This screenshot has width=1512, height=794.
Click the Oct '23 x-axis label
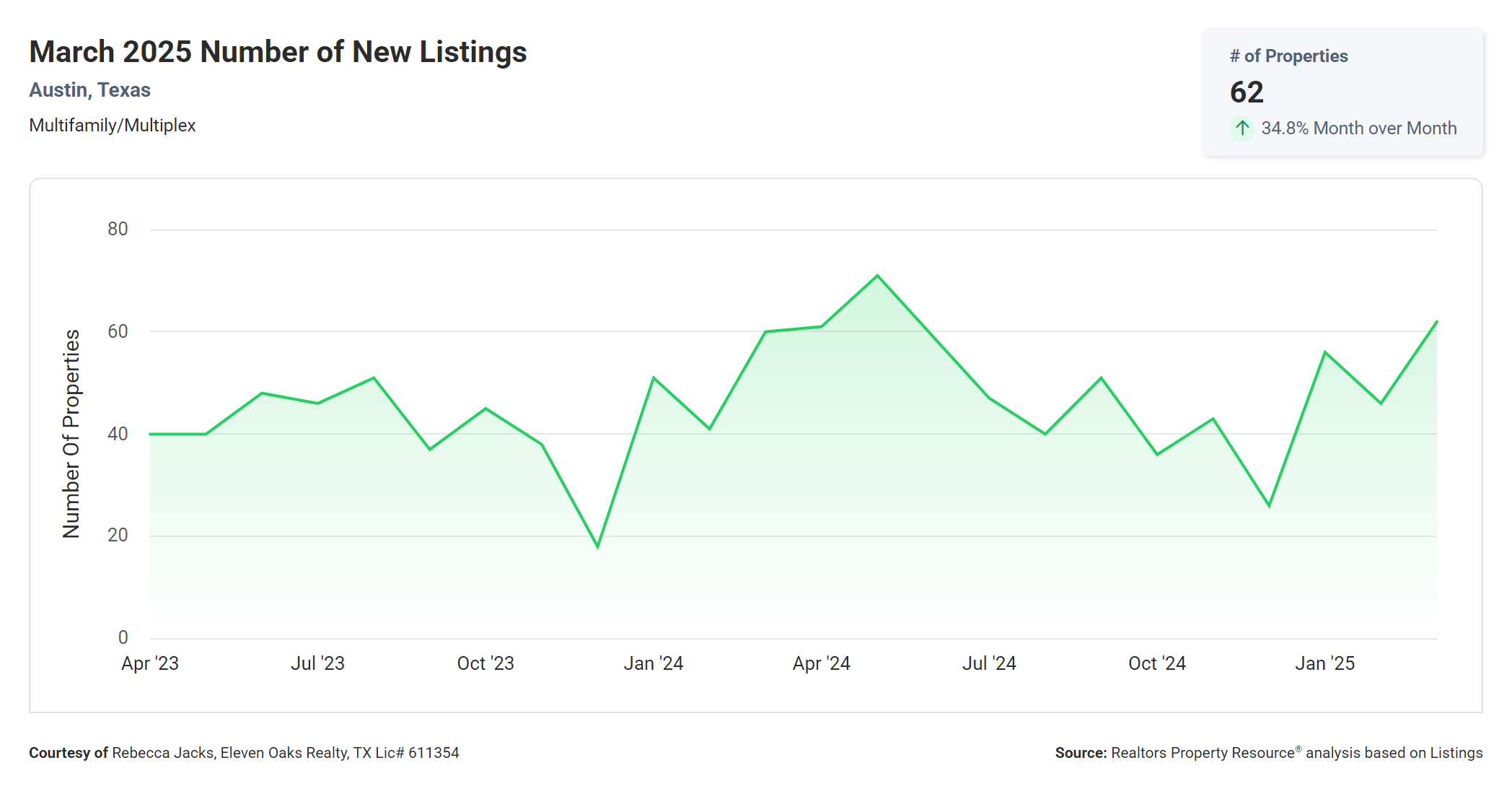[485, 663]
